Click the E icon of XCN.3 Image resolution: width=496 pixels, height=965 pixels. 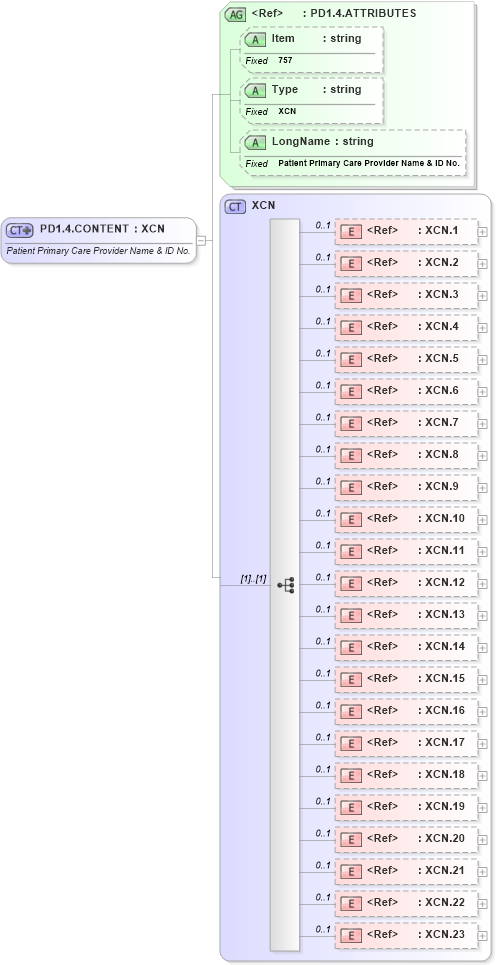[x=351, y=296]
